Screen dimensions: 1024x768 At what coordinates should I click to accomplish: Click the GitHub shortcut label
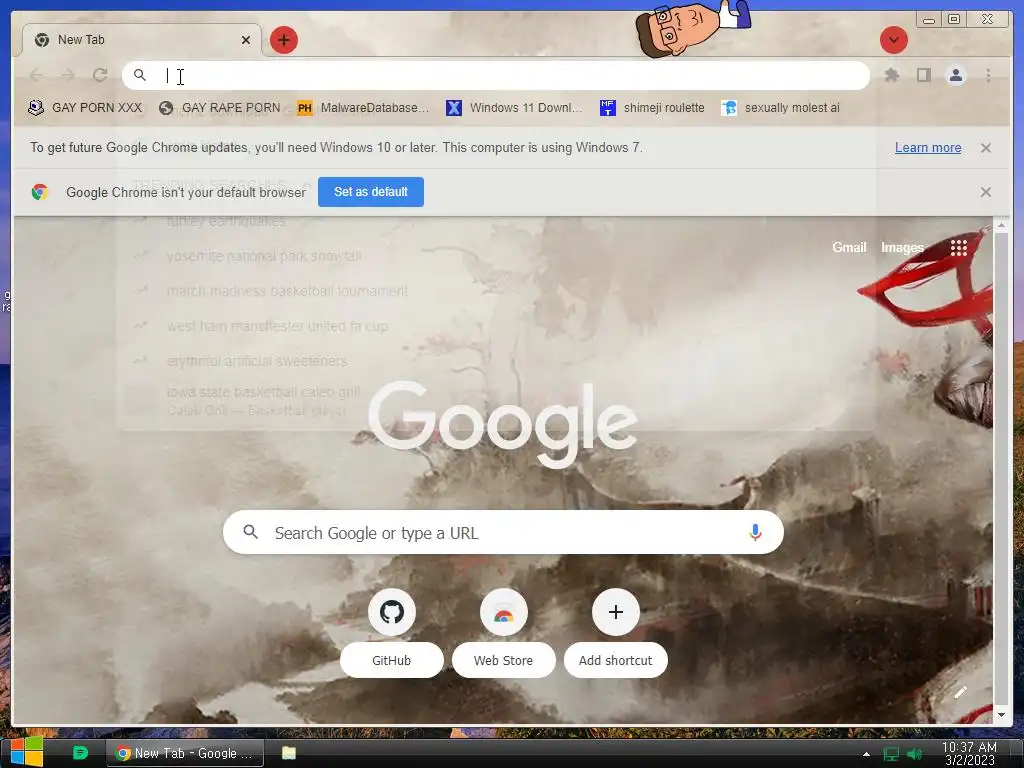tap(391, 660)
